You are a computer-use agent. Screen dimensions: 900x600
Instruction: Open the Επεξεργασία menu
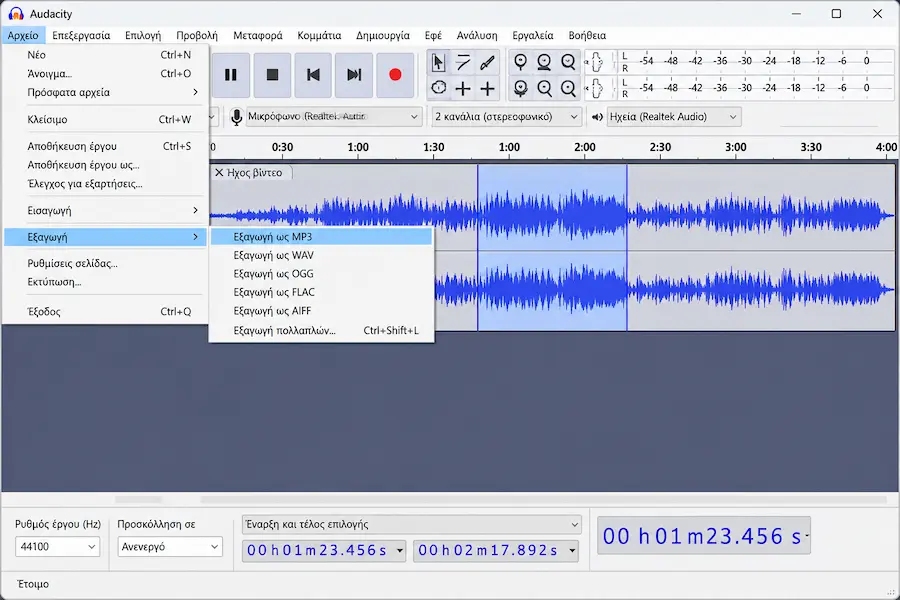click(x=81, y=36)
